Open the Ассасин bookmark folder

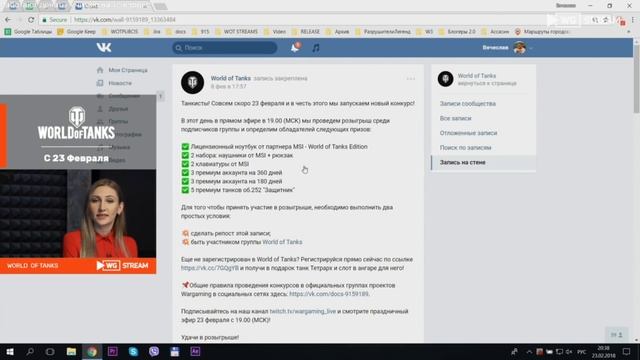coord(495,31)
